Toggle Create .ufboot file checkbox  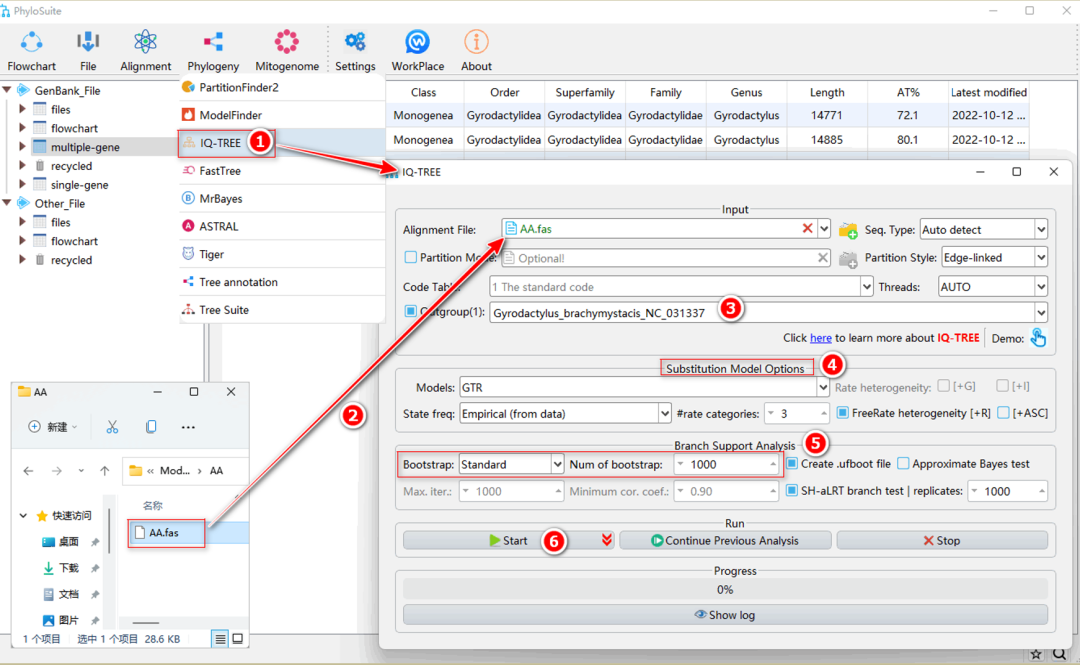click(x=792, y=463)
